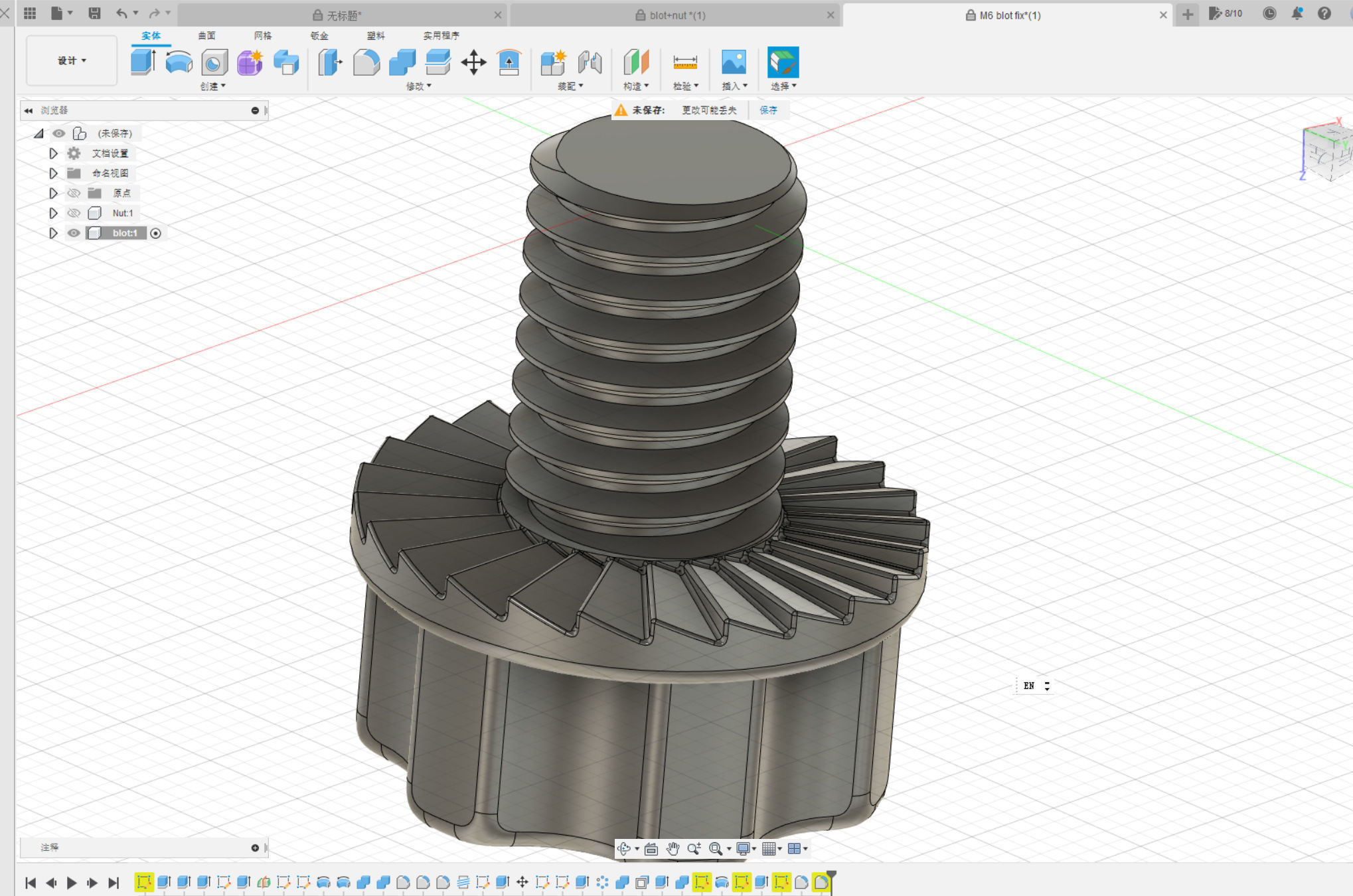Show the hidden Nut:1 component
The height and width of the screenshot is (896, 1353).
tap(74, 213)
